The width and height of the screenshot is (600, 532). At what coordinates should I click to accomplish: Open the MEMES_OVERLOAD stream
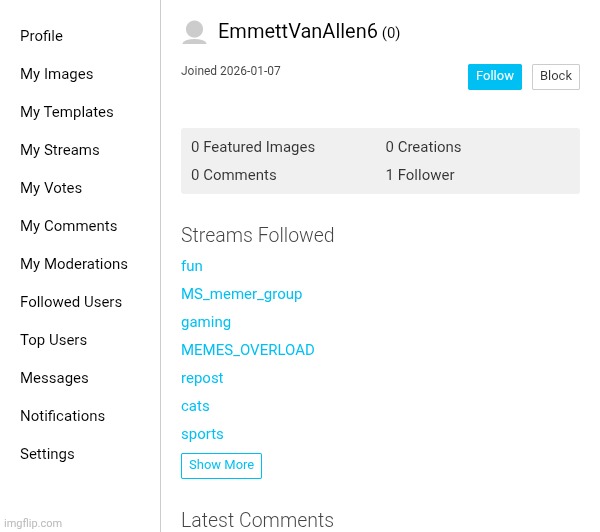[247, 350]
